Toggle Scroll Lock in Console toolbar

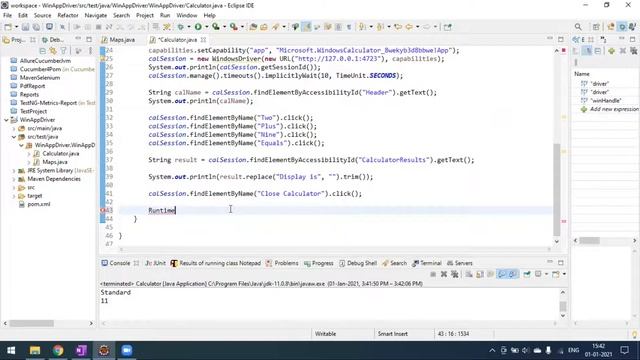click(x=480, y=274)
